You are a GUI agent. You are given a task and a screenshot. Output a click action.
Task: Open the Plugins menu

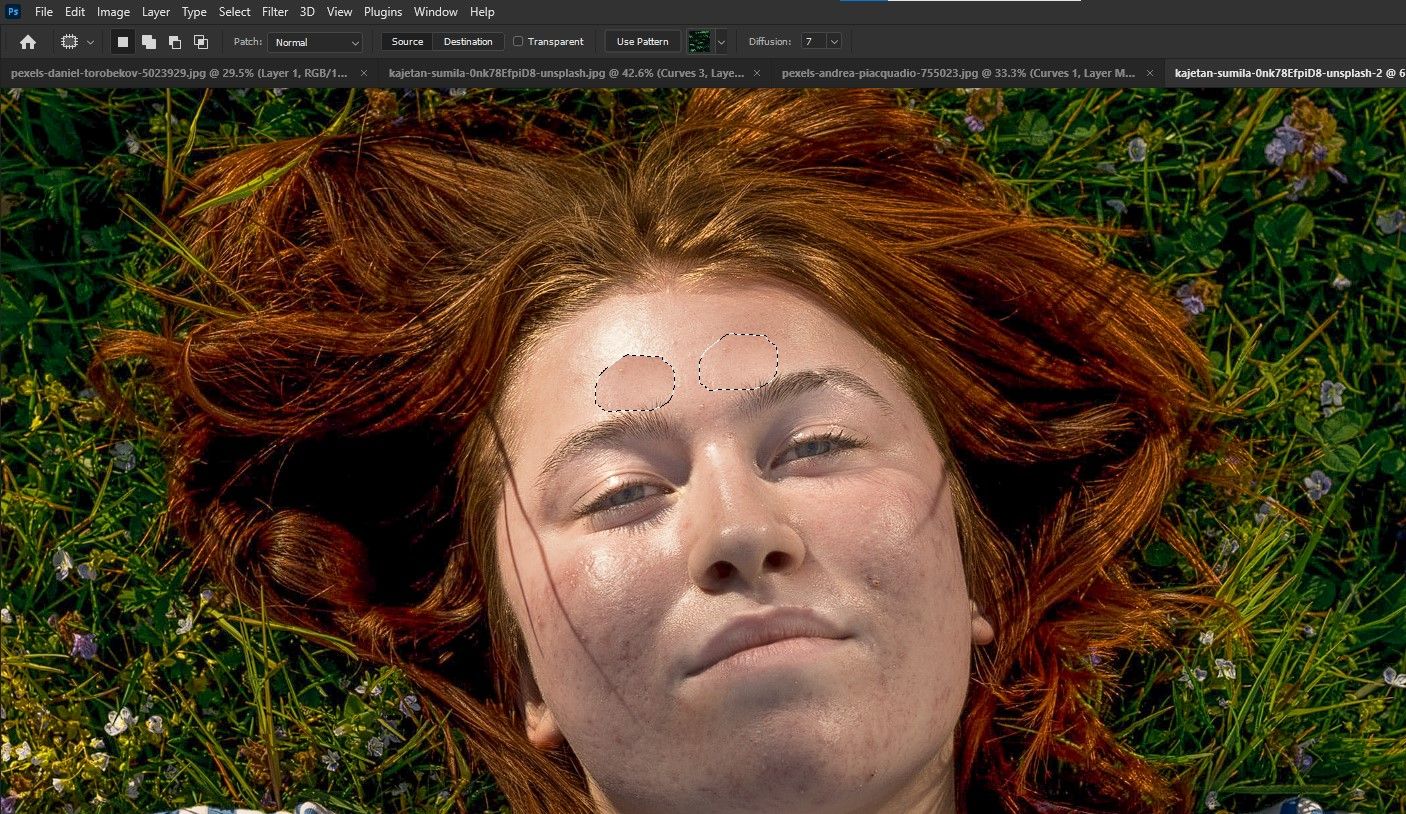tap(383, 12)
